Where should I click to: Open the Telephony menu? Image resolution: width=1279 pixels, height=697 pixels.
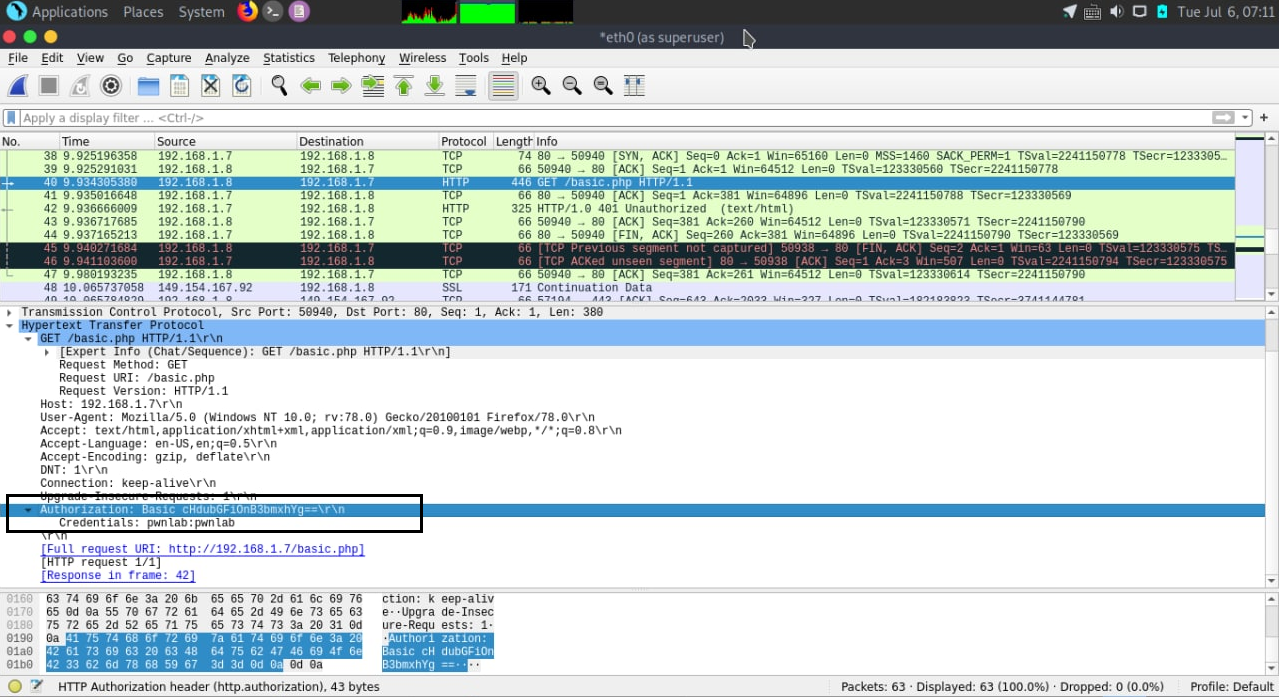click(x=356, y=58)
